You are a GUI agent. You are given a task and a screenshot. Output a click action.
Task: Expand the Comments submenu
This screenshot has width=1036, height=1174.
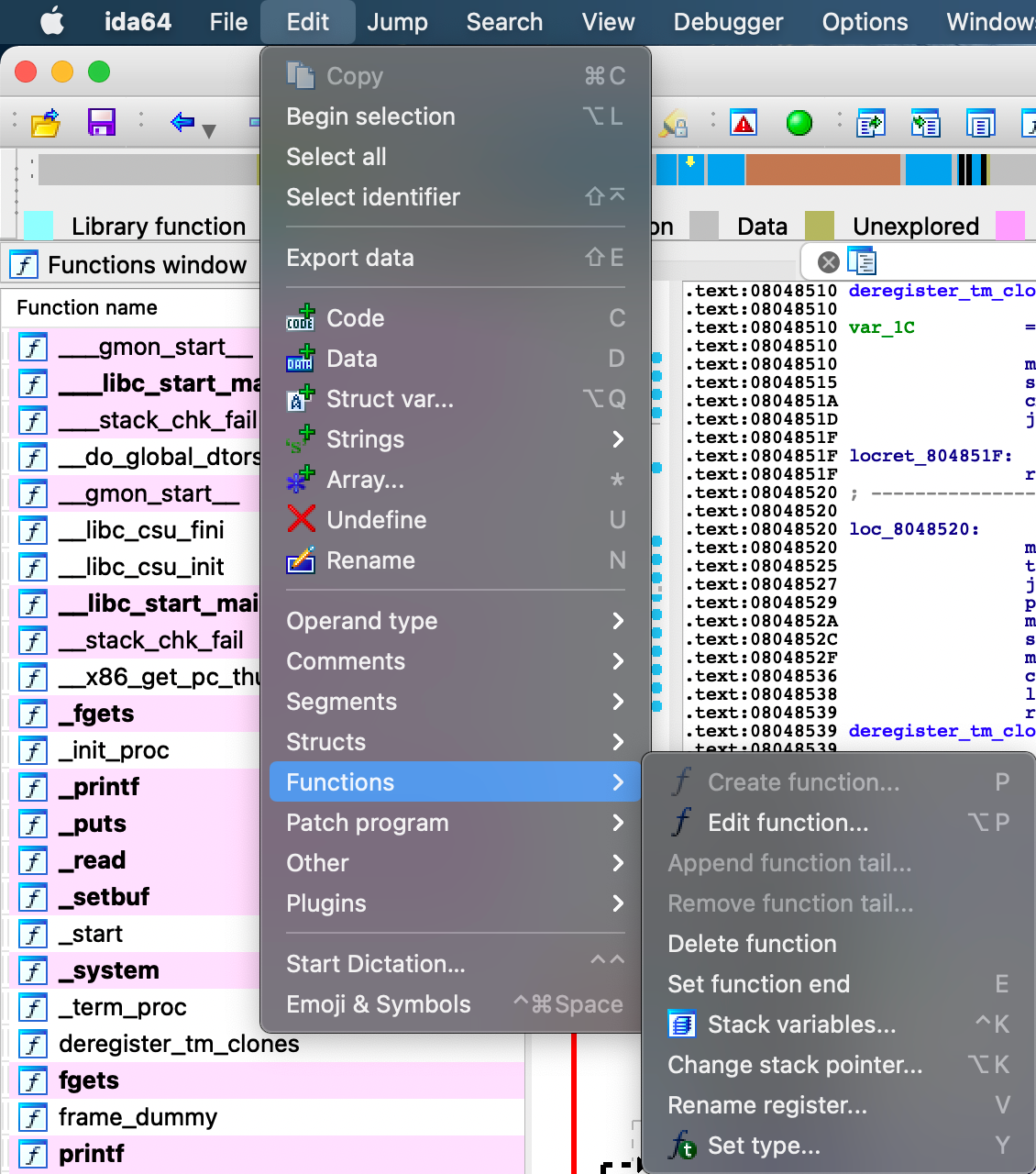456,661
